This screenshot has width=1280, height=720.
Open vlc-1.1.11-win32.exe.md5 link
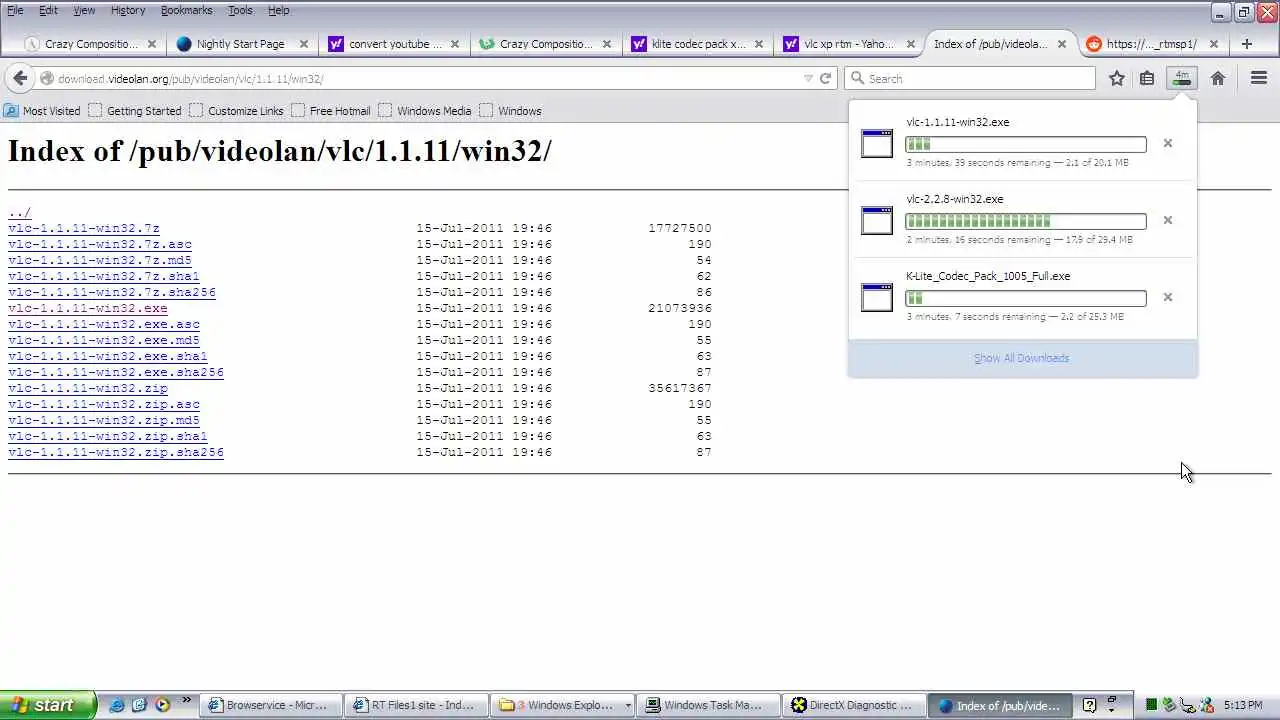[104, 340]
